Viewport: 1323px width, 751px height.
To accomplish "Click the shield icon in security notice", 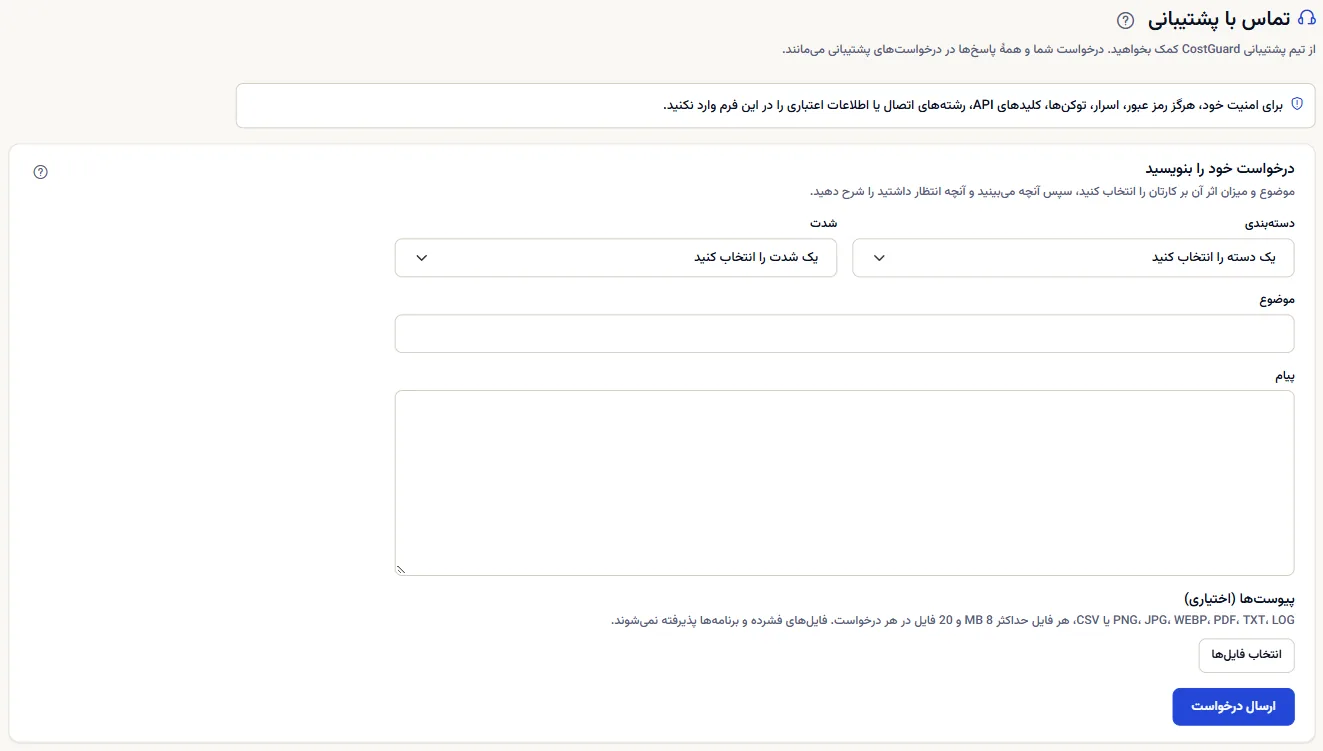I will click(x=1297, y=104).
